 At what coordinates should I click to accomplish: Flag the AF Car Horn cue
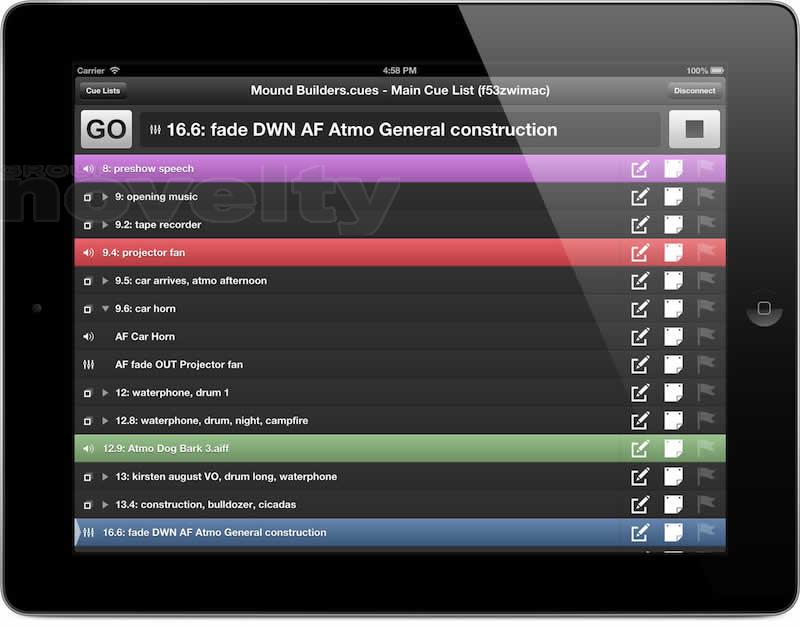click(x=707, y=337)
